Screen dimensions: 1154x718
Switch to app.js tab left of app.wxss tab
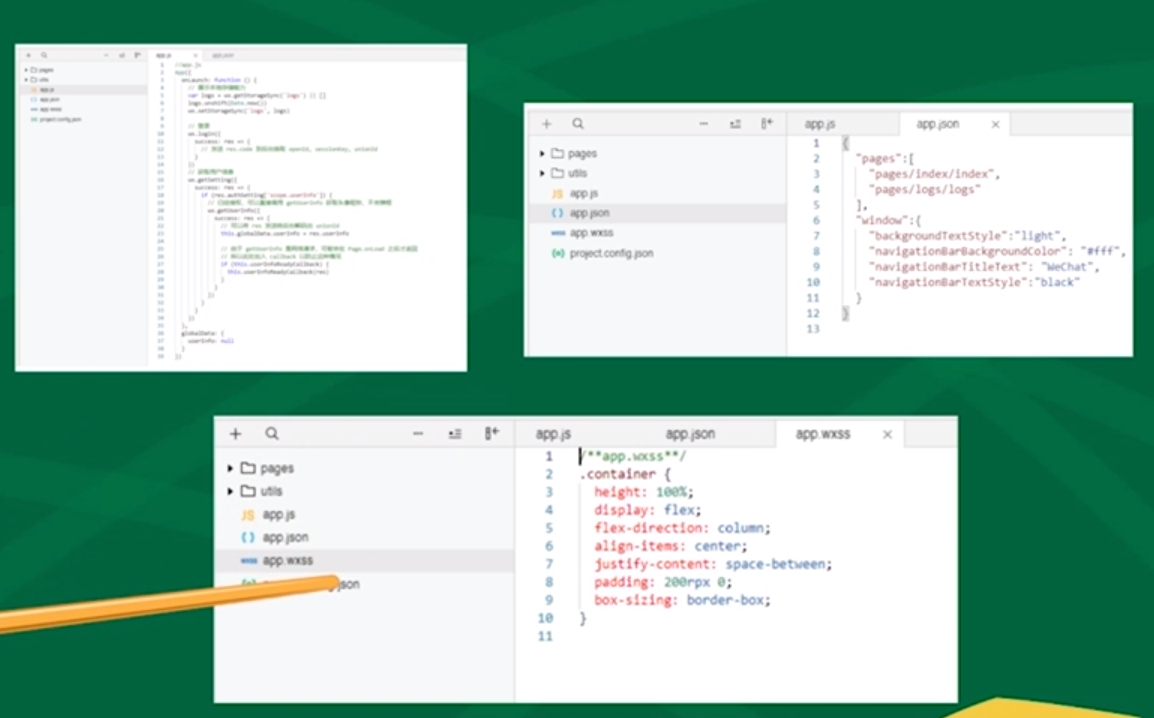(x=553, y=434)
